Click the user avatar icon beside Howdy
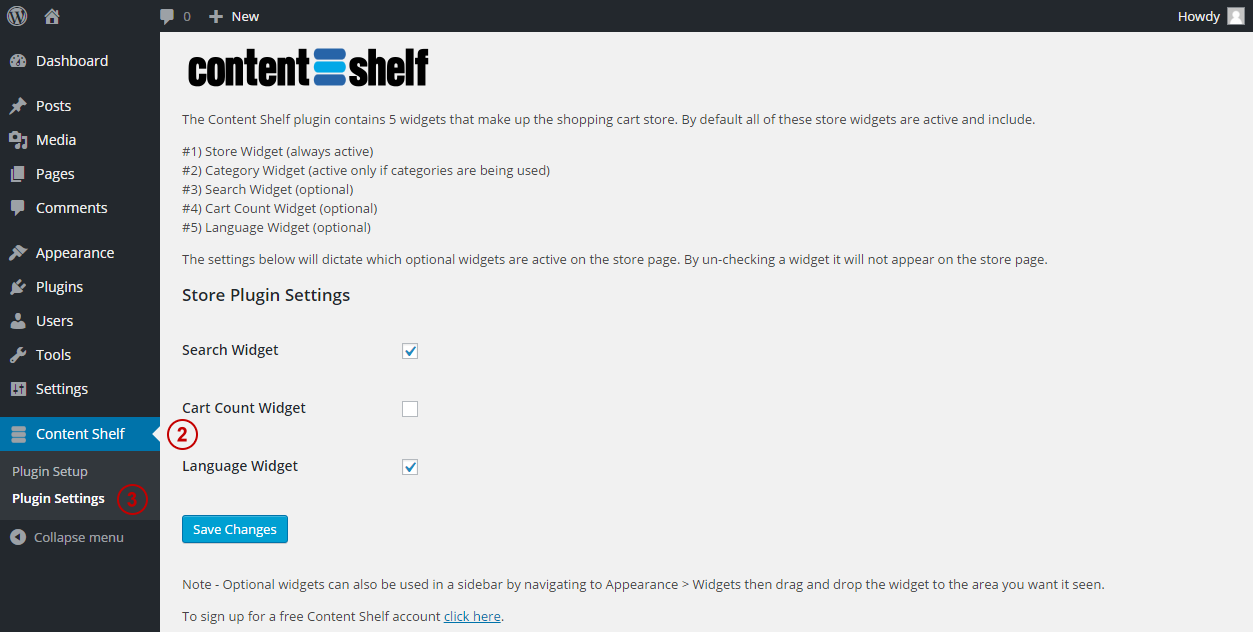Screen dimensions: 1253x632 click(1236, 16)
